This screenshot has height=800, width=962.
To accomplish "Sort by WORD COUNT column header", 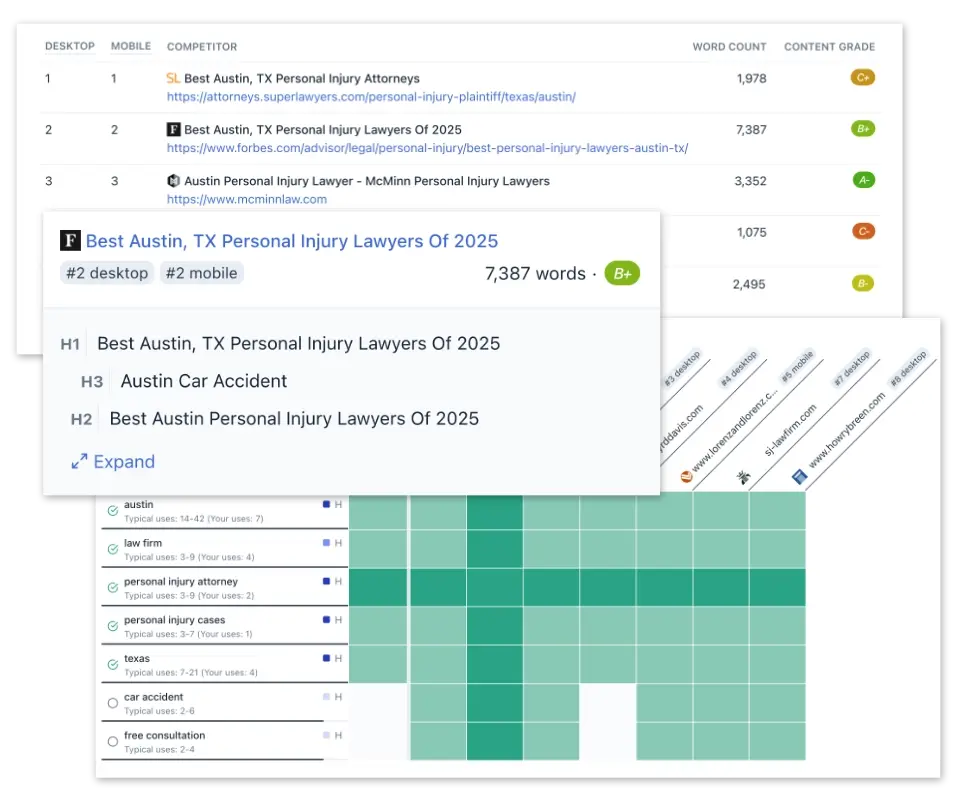I will click(729, 47).
